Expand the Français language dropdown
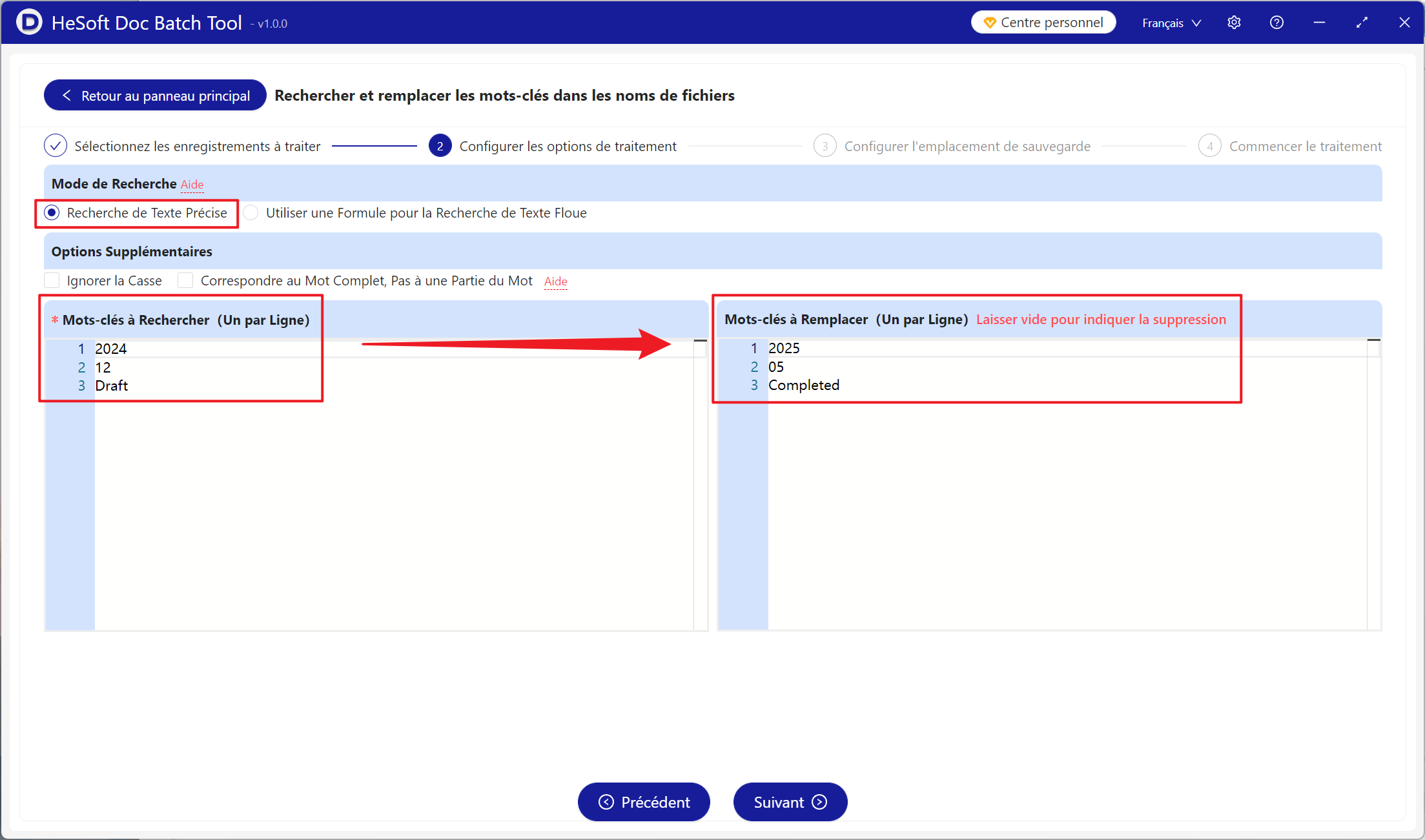The width and height of the screenshot is (1425, 840). tap(1171, 23)
